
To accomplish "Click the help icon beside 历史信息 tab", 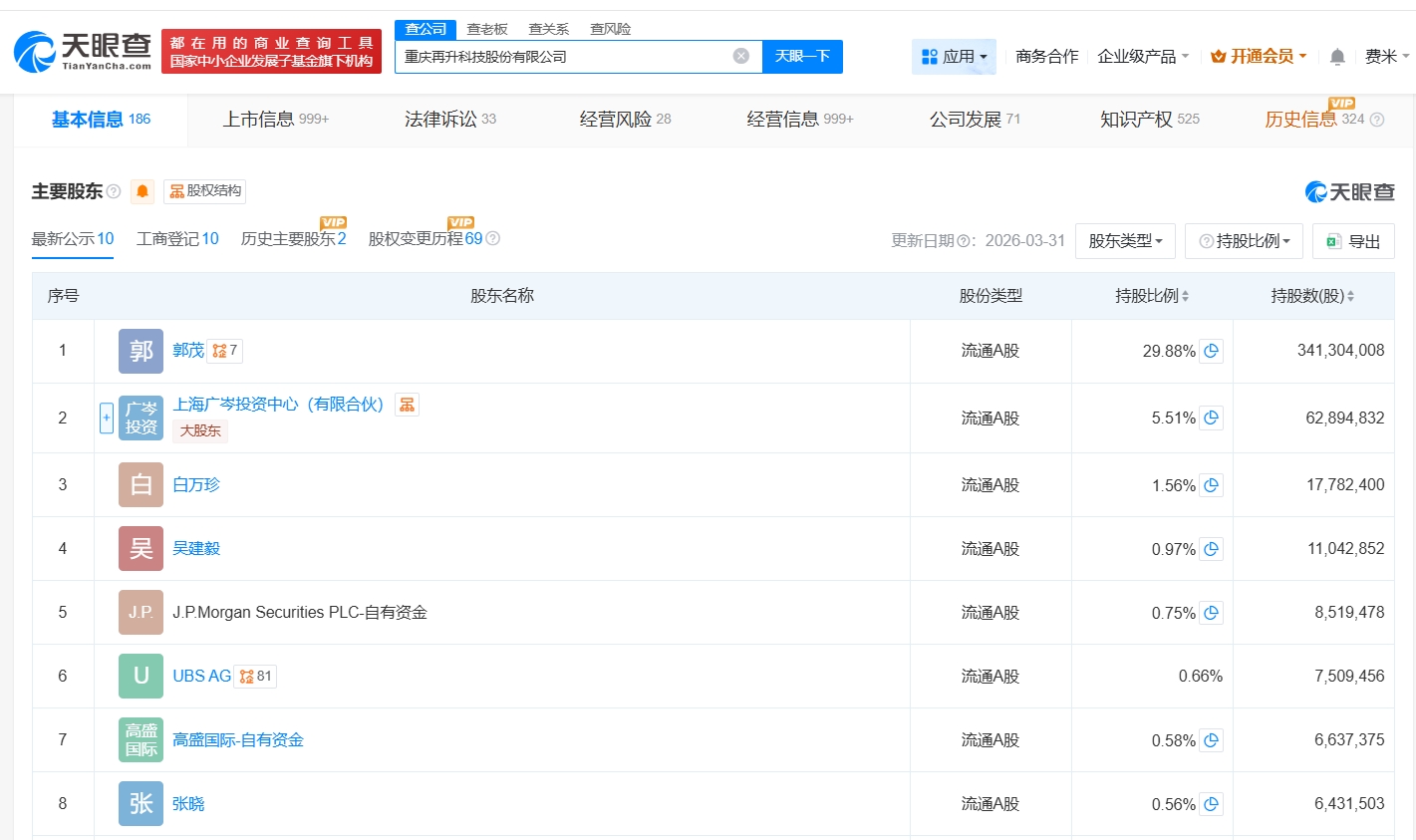I will 1377,120.
